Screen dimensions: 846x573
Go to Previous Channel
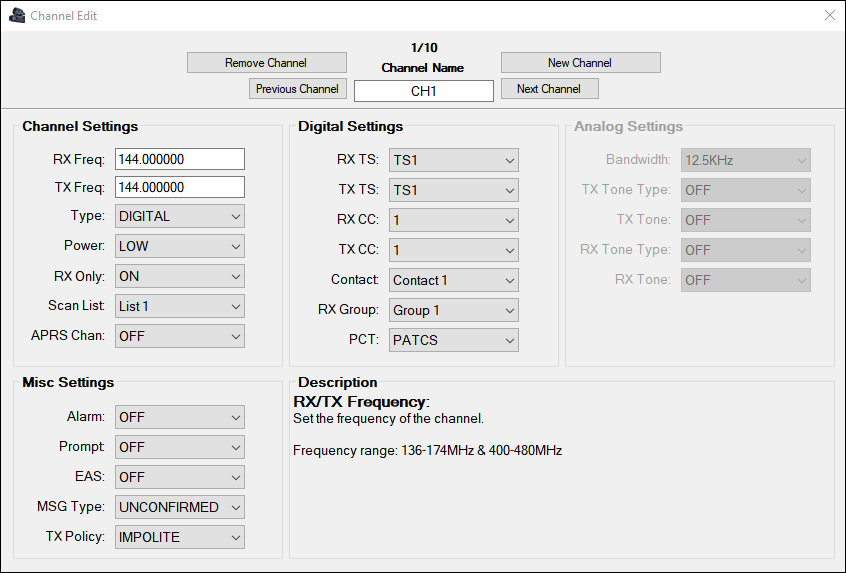[x=297, y=89]
